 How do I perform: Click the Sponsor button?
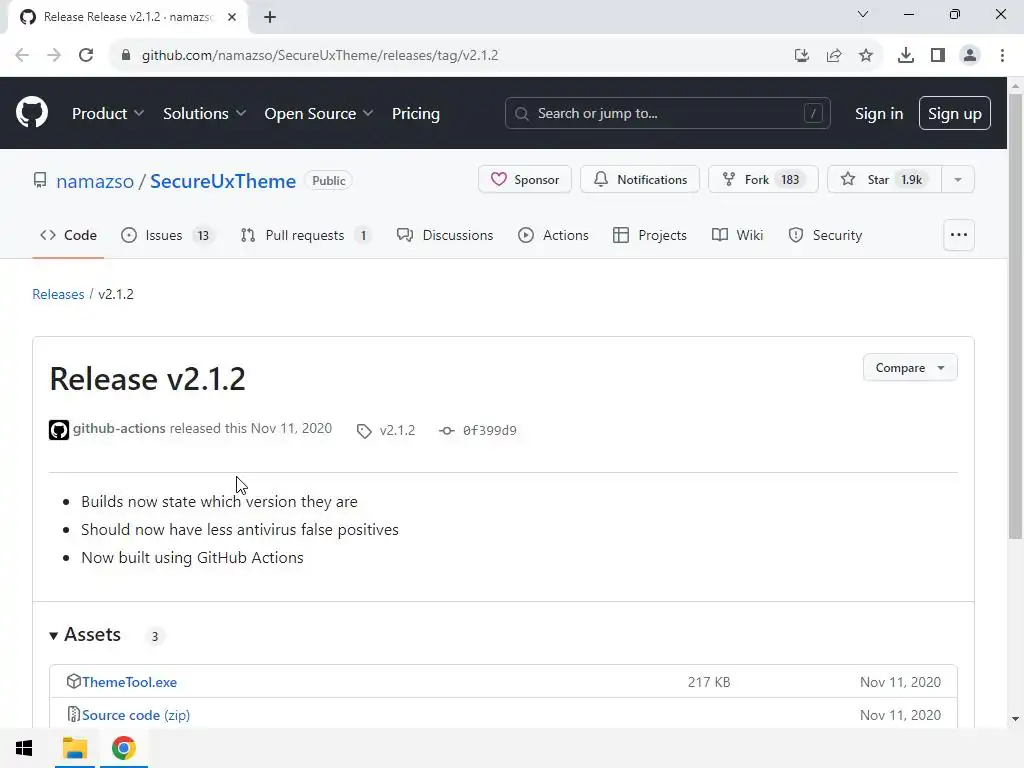[525, 180]
